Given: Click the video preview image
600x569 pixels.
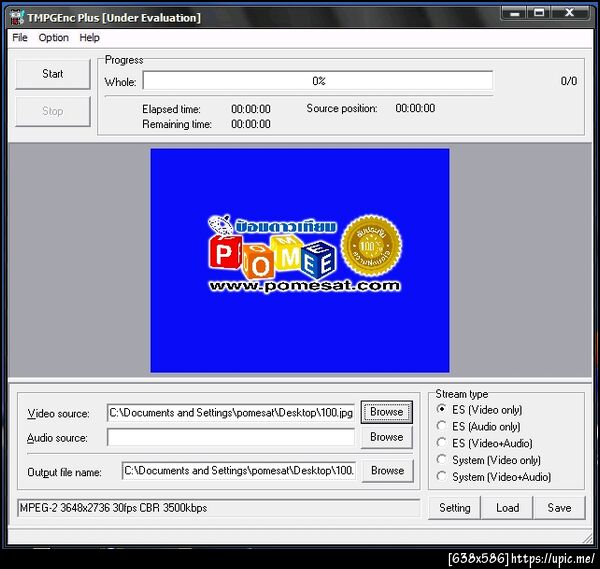Looking at the screenshot, I should (x=300, y=261).
